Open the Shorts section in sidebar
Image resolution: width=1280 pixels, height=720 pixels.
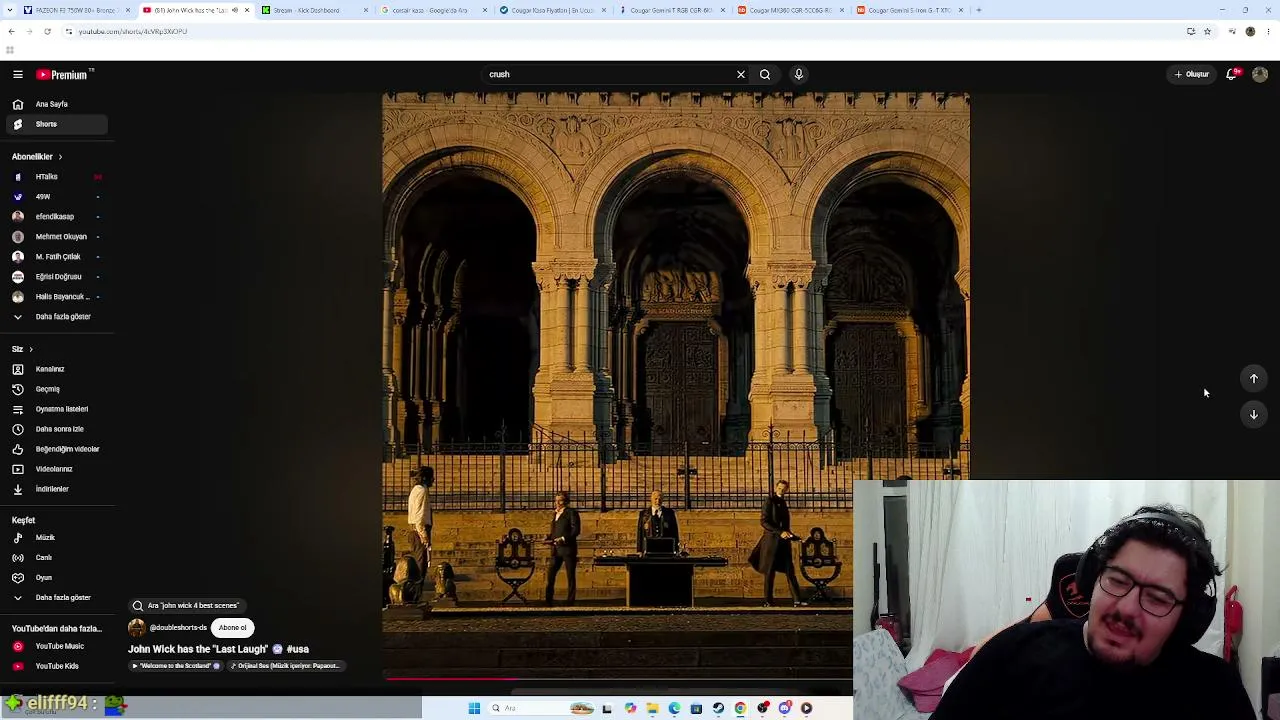click(56, 124)
